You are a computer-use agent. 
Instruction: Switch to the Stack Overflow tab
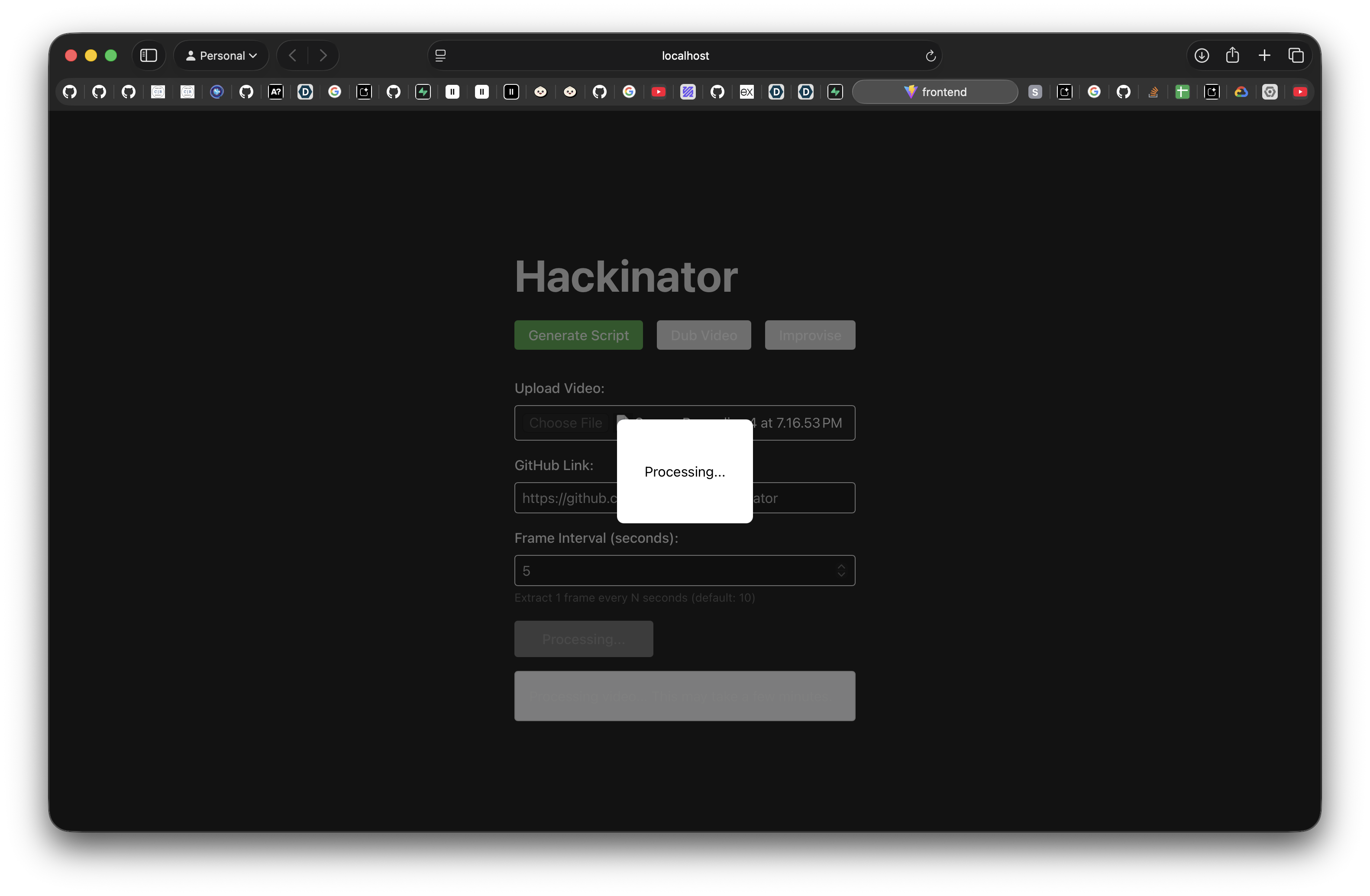1153,92
